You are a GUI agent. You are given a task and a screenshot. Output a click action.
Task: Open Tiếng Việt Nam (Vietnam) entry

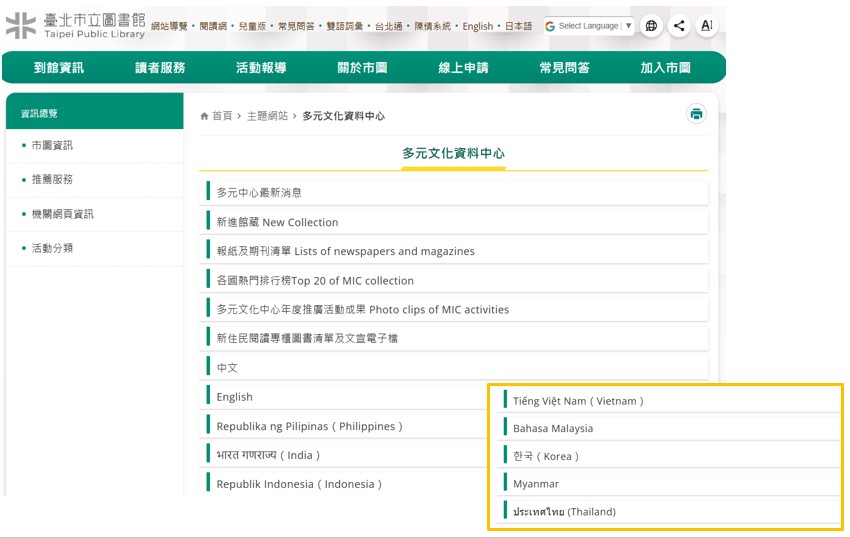coord(578,401)
